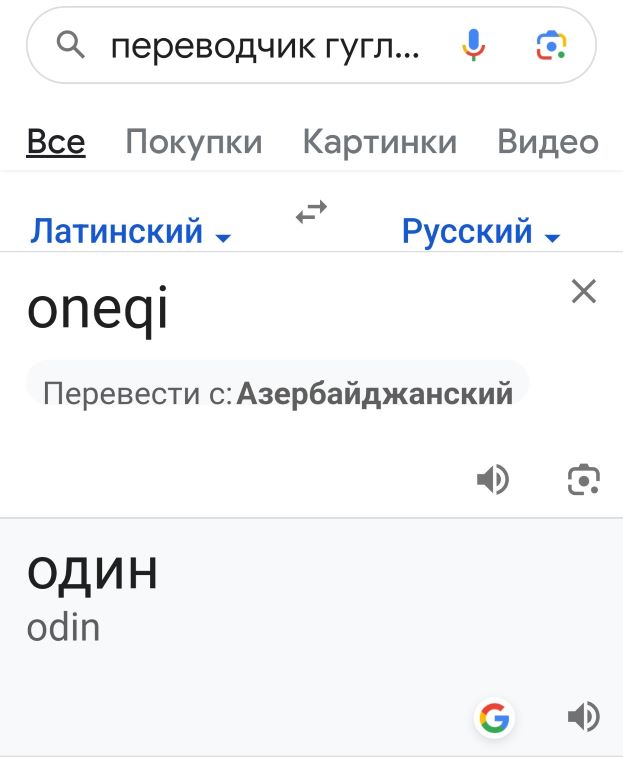Choose 'Перевести с: Азербайджанский' suggestion
The image size is (623, 763).
(277, 392)
